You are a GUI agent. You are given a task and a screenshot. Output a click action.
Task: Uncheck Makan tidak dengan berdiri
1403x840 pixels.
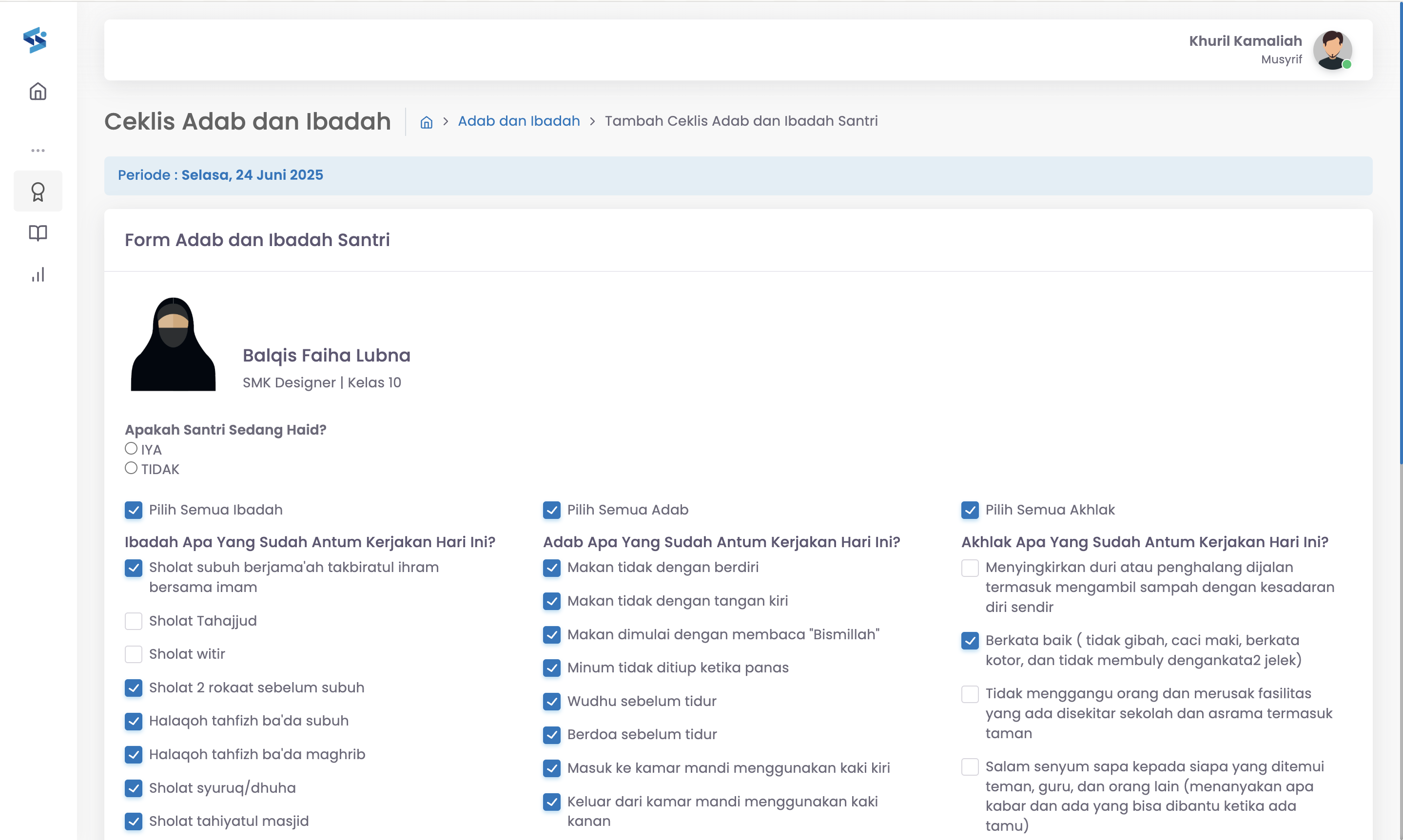(x=551, y=568)
